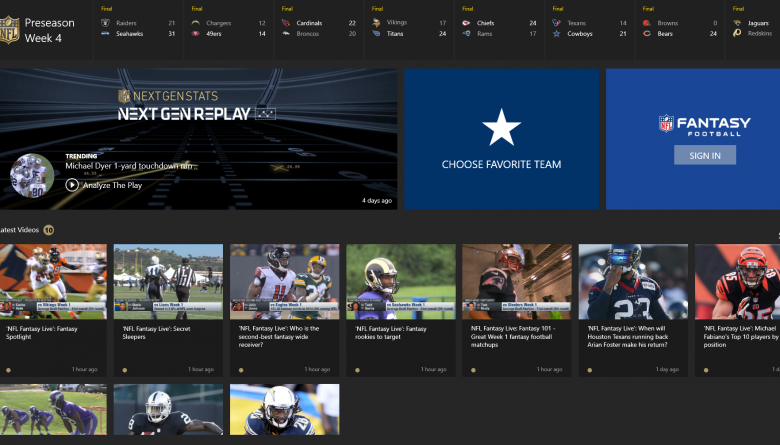Click the Raiders team logo in scoreboard
Viewport: 780px width, 445px height.
tap(105, 23)
